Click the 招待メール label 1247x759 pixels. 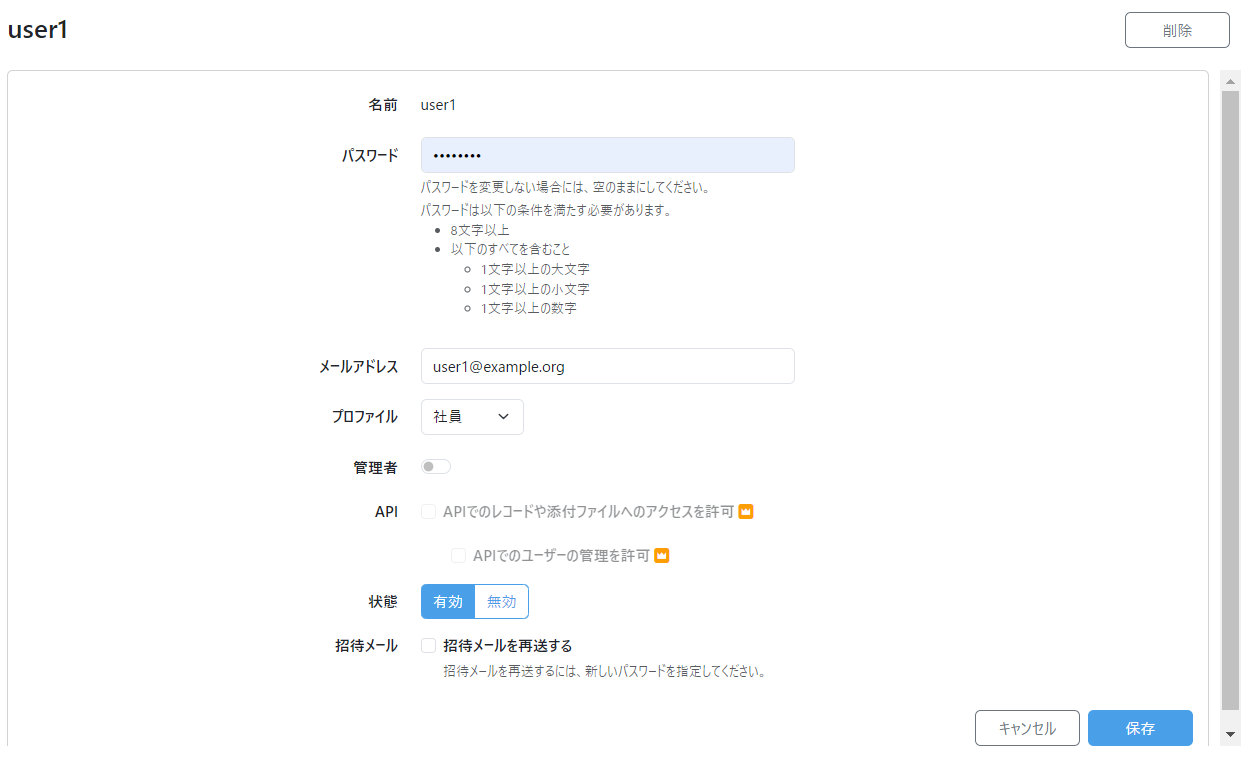(x=366, y=646)
